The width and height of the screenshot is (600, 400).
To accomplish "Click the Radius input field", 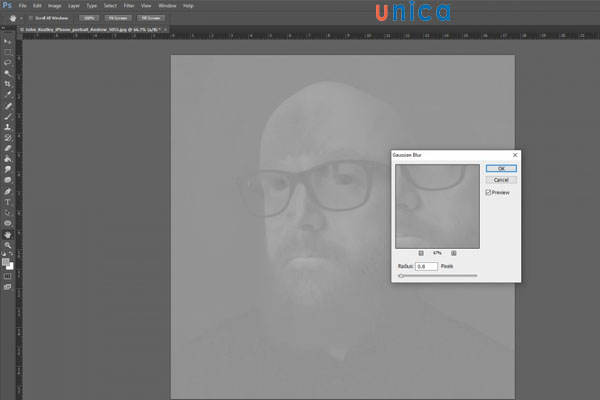I will [x=427, y=266].
